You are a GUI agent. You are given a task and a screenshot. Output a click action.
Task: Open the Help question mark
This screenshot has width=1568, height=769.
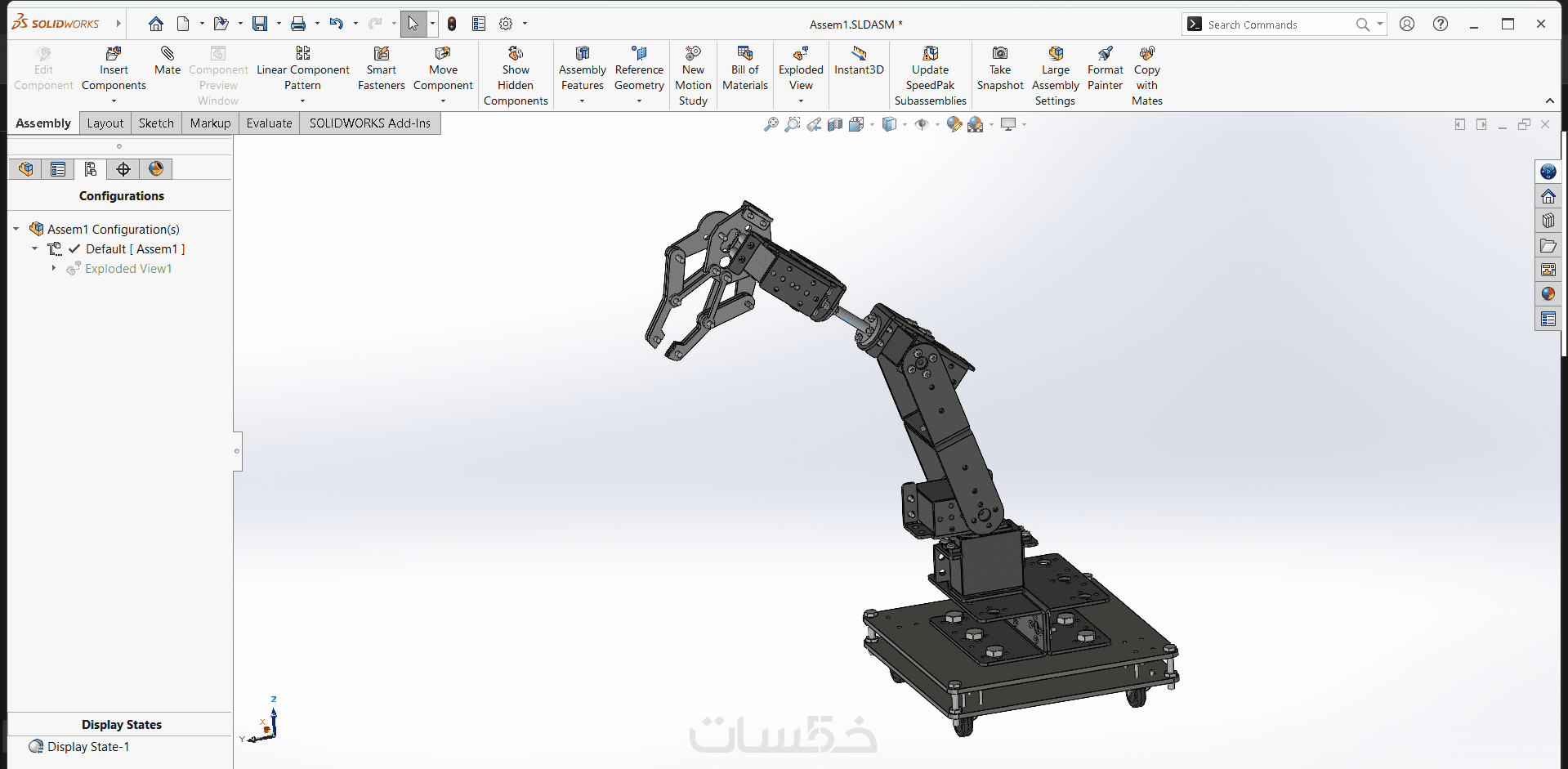[1441, 24]
